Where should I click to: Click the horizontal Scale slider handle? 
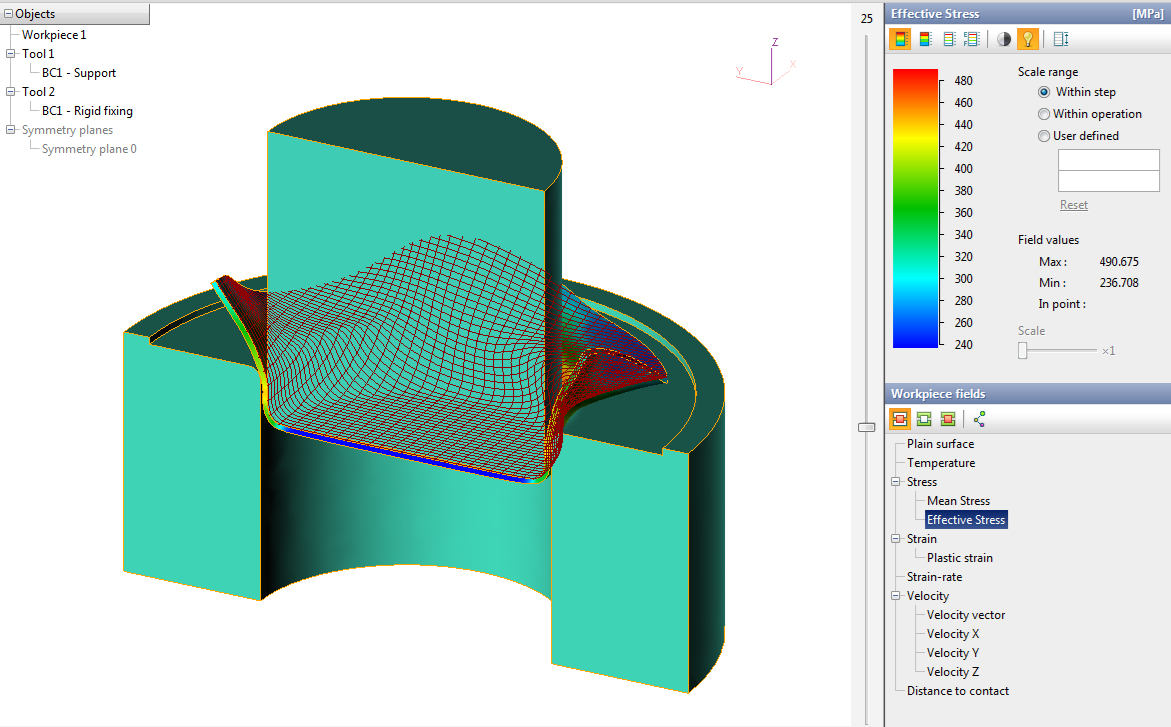click(1023, 350)
